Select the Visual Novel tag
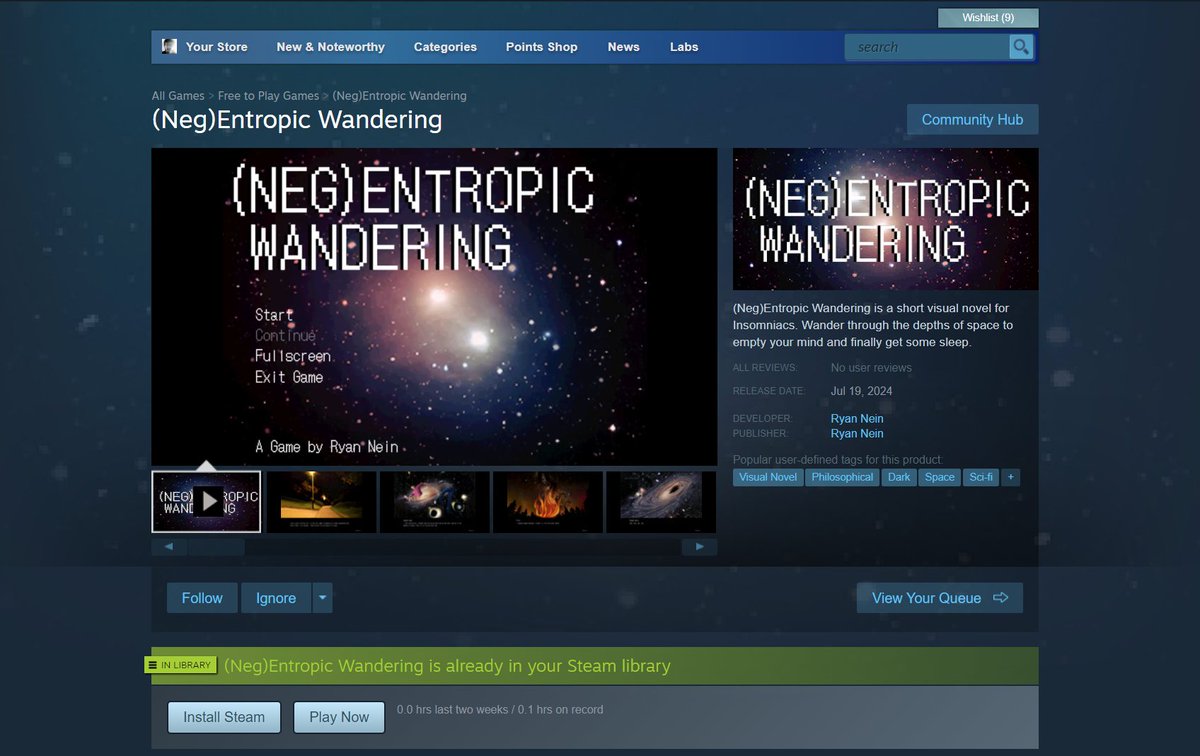 (x=768, y=477)
